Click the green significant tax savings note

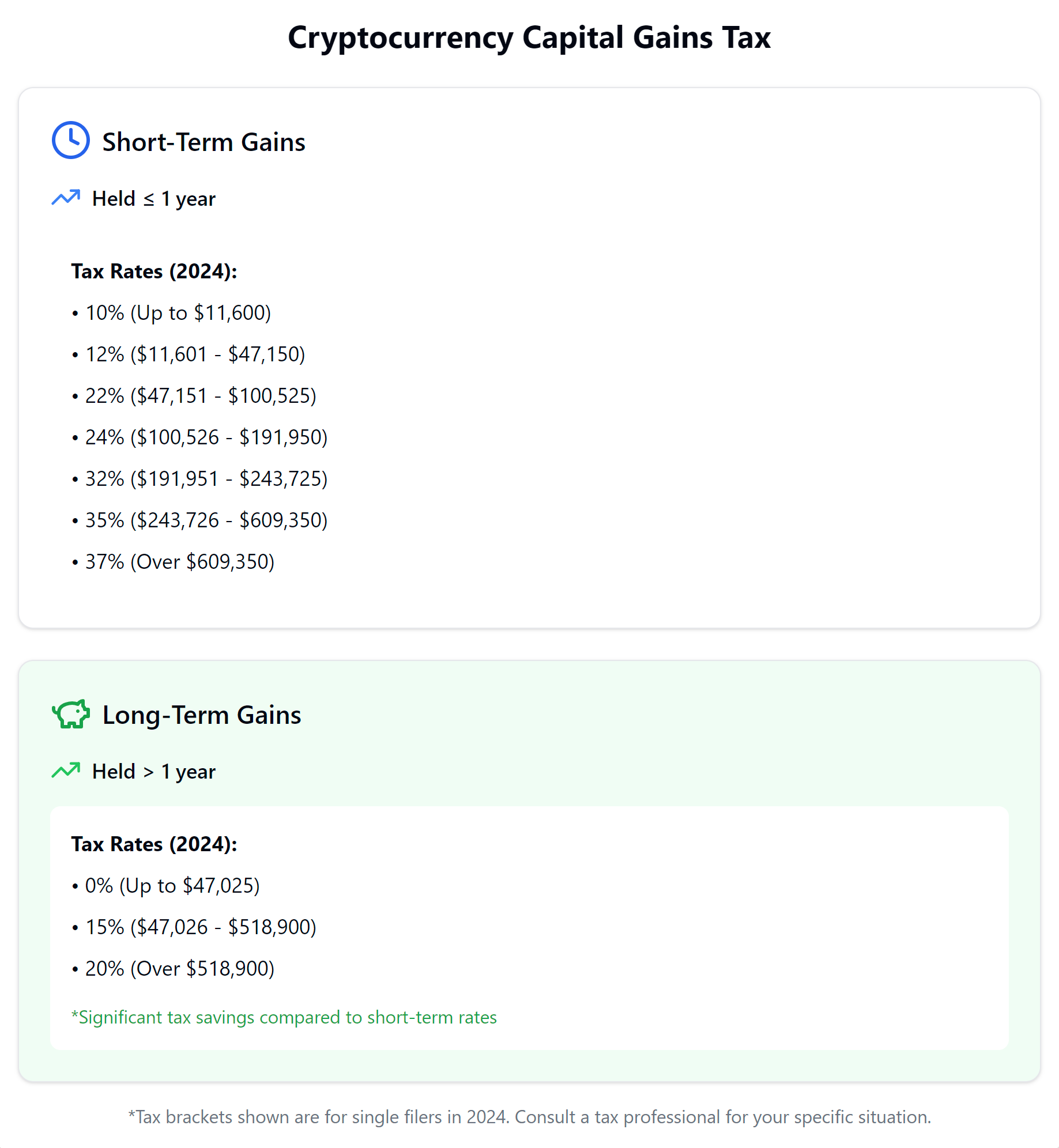click(x=284, y=1018)
